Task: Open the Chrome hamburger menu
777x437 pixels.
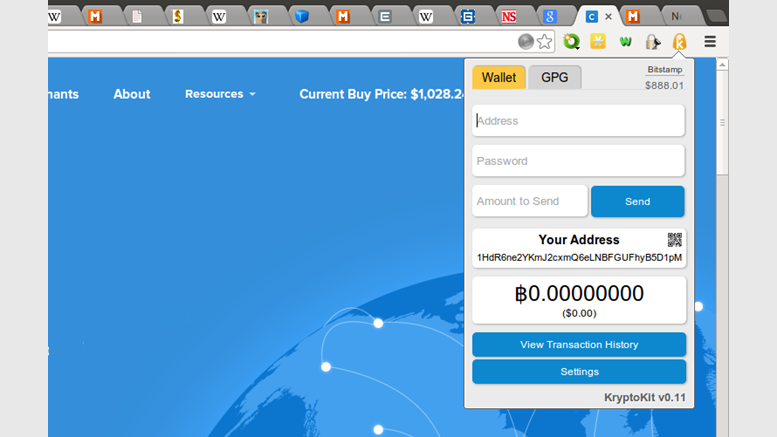Action: pos(710,42)
